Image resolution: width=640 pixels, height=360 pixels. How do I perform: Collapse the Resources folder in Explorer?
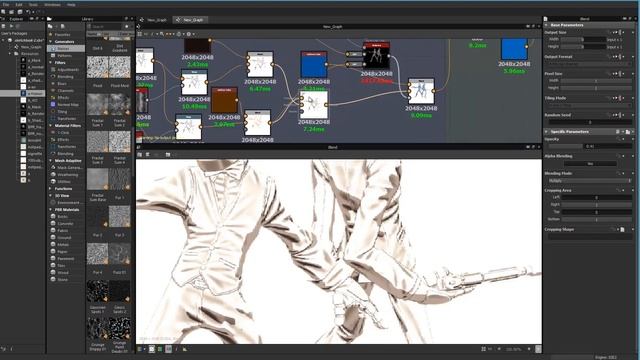pyautogui.click(x=10, y=53)
